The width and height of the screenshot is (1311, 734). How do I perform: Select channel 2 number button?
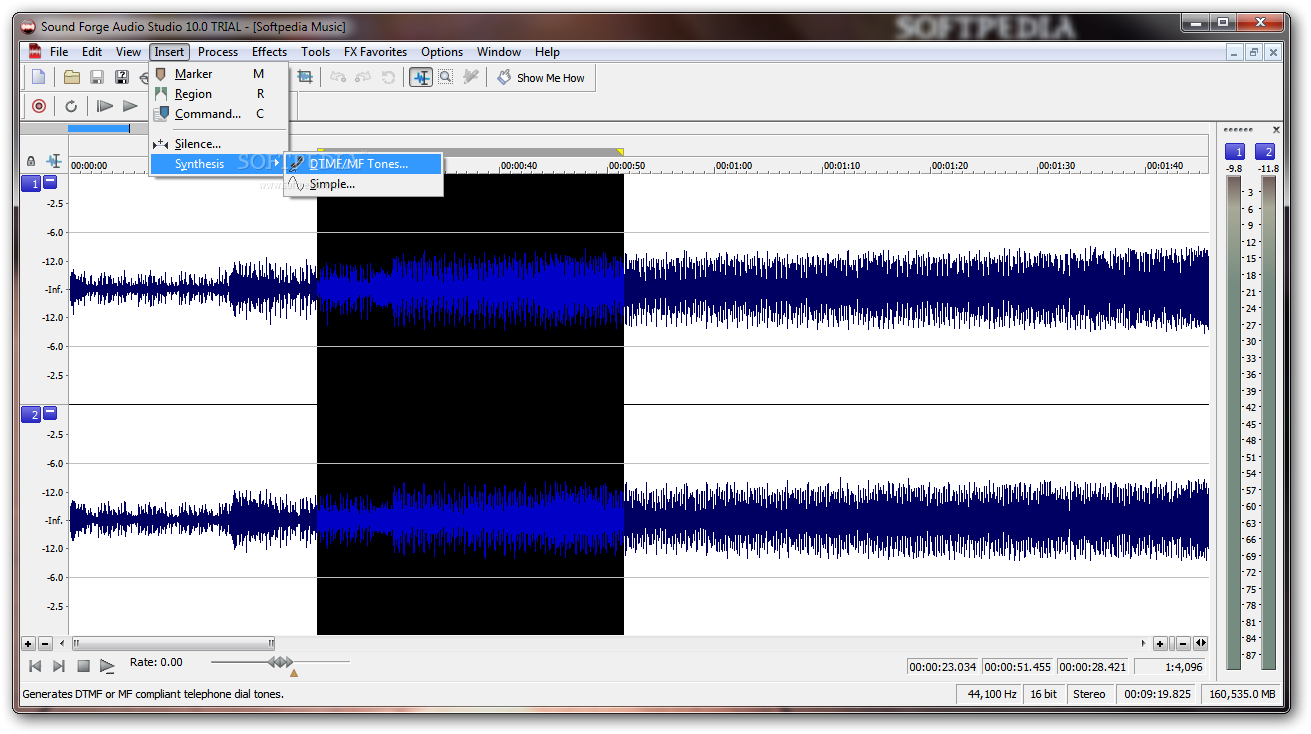[31, 414]
